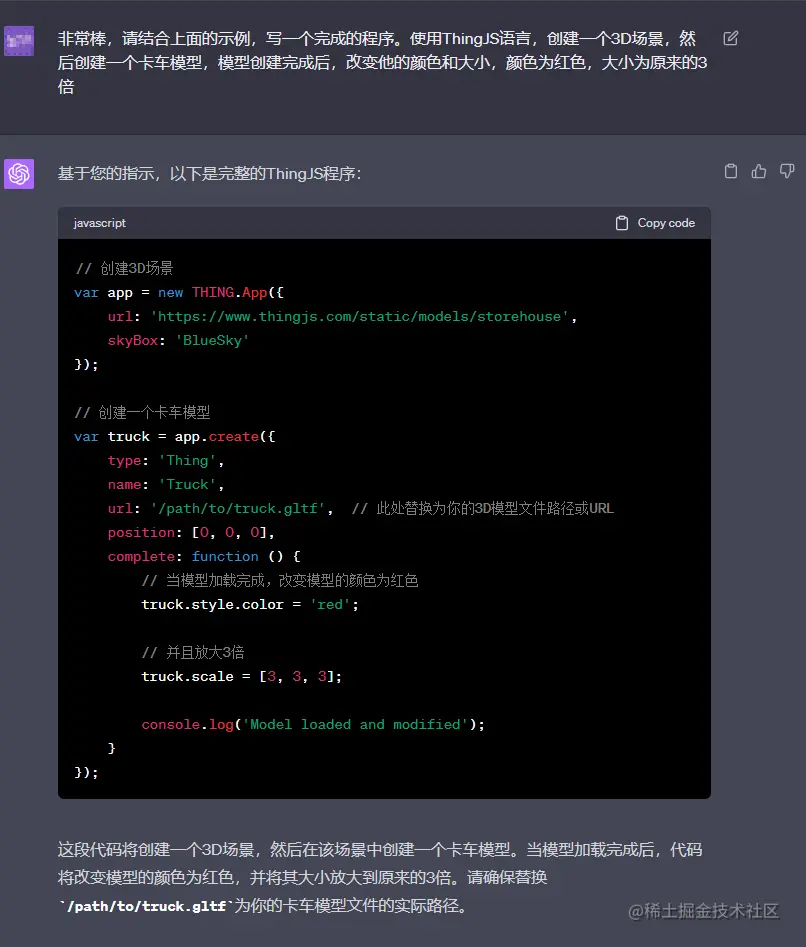Click the explanation paragraph 这段代码将创建一个3D场景
The height and width of the screenshot is (947, 806).
(x=380, y=878)
